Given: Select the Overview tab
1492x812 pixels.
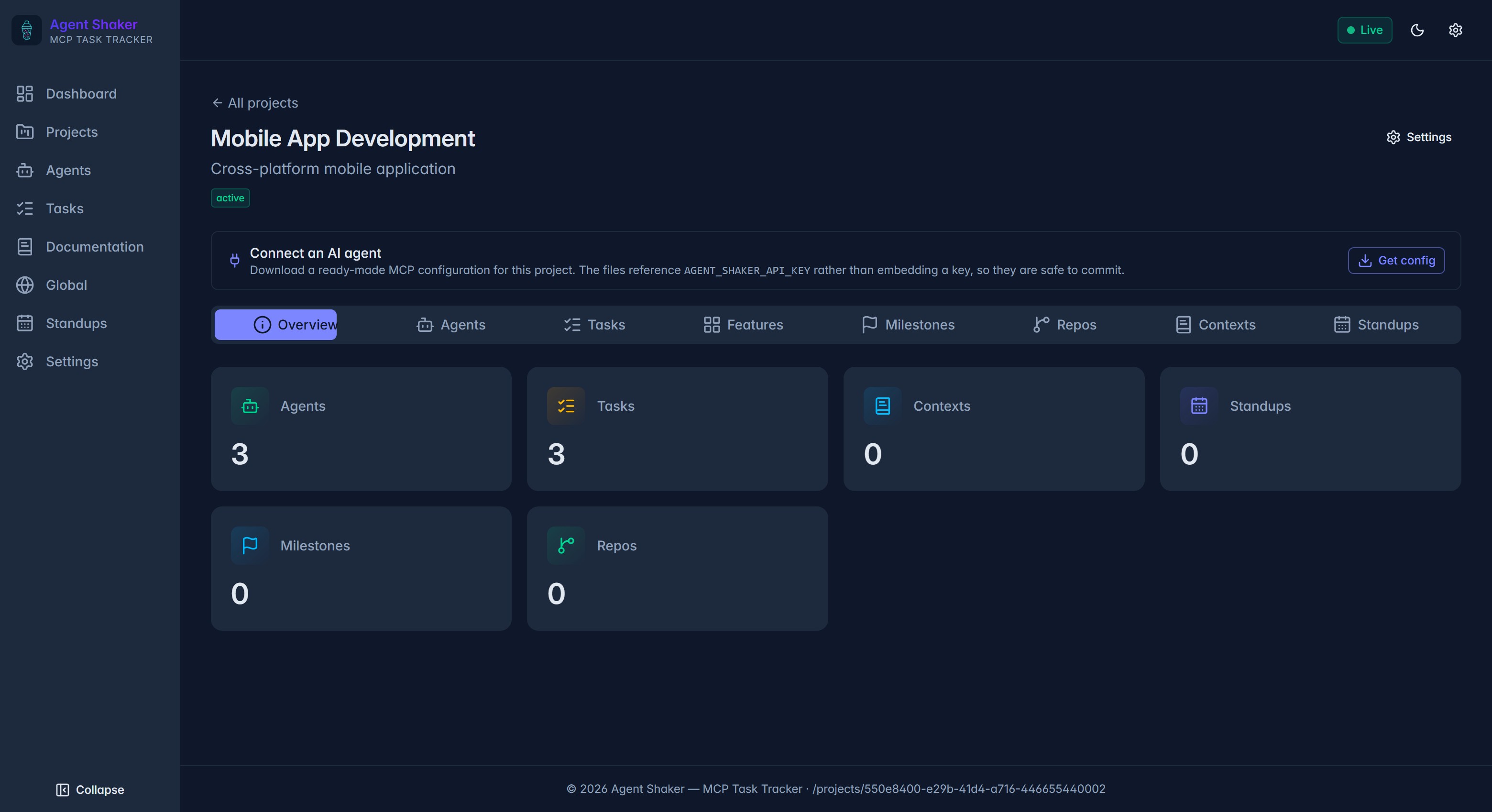Looking at the screenshot, I should 276,325.
